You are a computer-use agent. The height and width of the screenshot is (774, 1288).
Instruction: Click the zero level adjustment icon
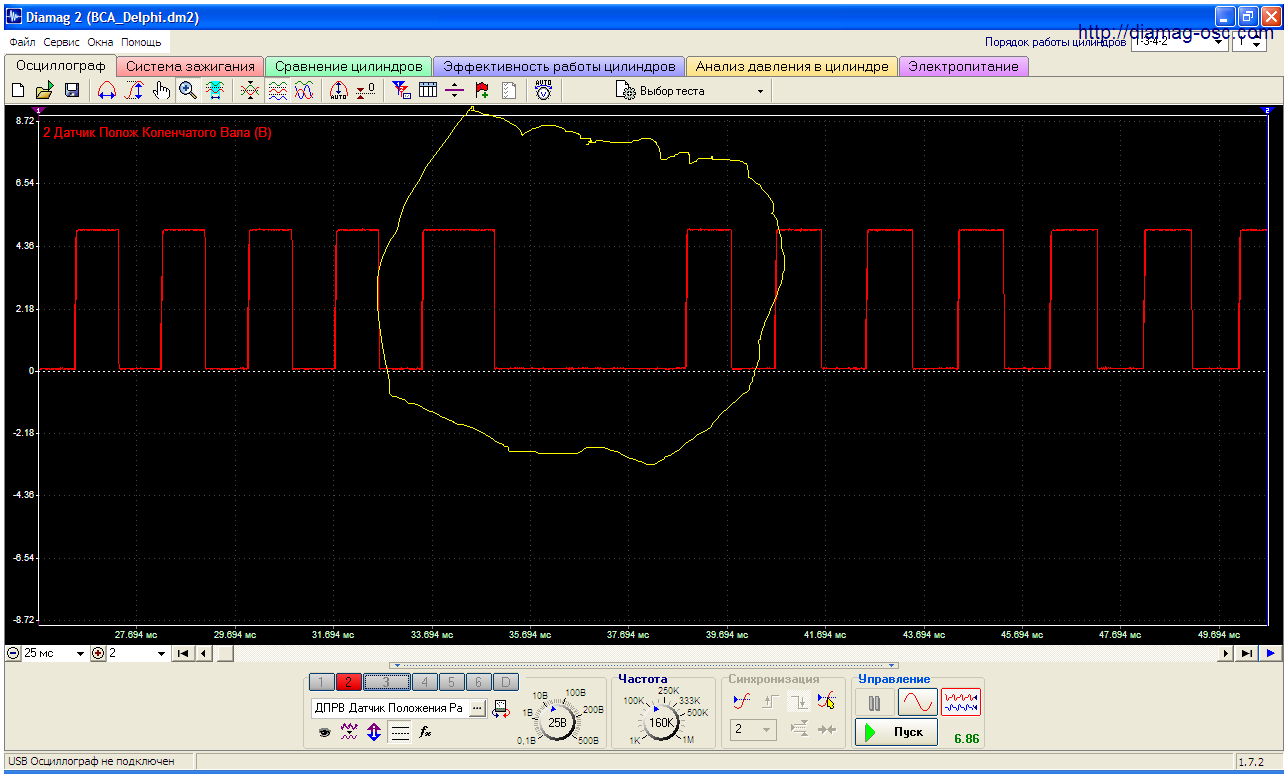click(x=366, y=91)
